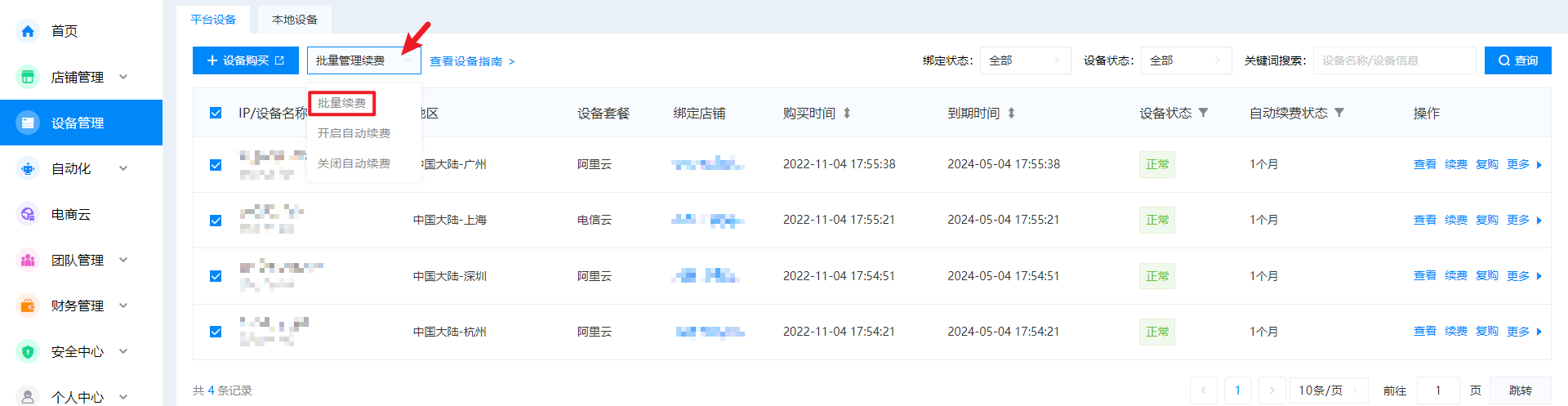Select 批量续费 from the dropdown menu
Image resolution: width=1568 pixels, height=406 pixels.
tap(341, 103)
